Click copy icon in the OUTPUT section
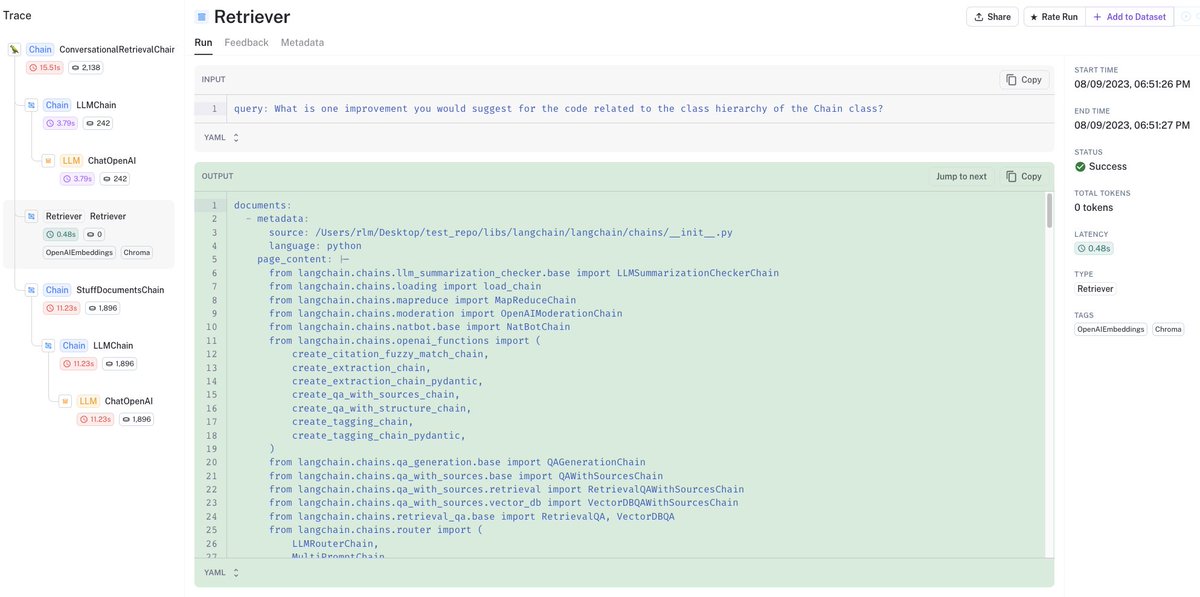Image resolution: width=1200 pixels, height=597 pixels. (1011, 176)
